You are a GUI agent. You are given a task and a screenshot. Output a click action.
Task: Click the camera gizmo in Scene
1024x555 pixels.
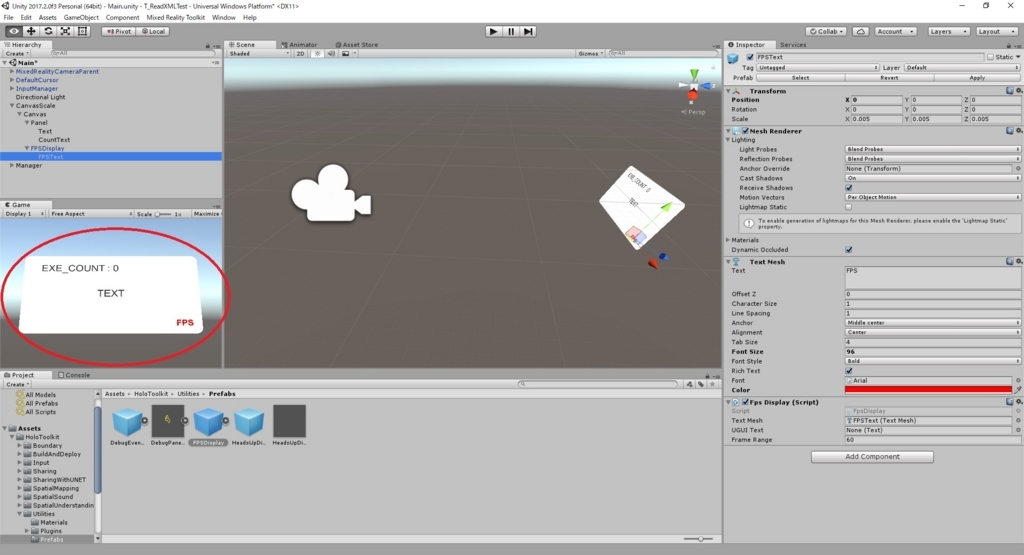[x=331, y=193]
